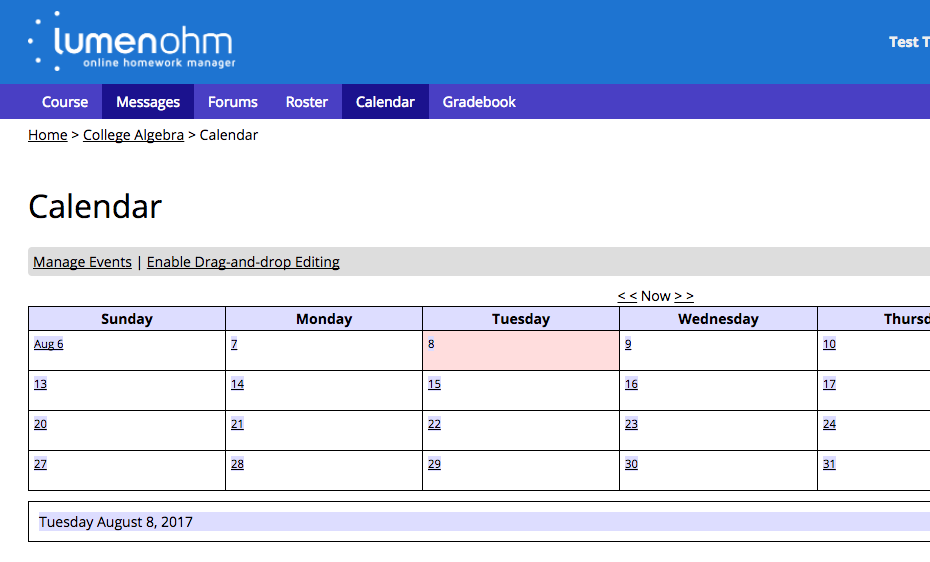Viewport: 930px width, 562px height.
Task: Switch to the Forums tab
Action: pos(233,102)
